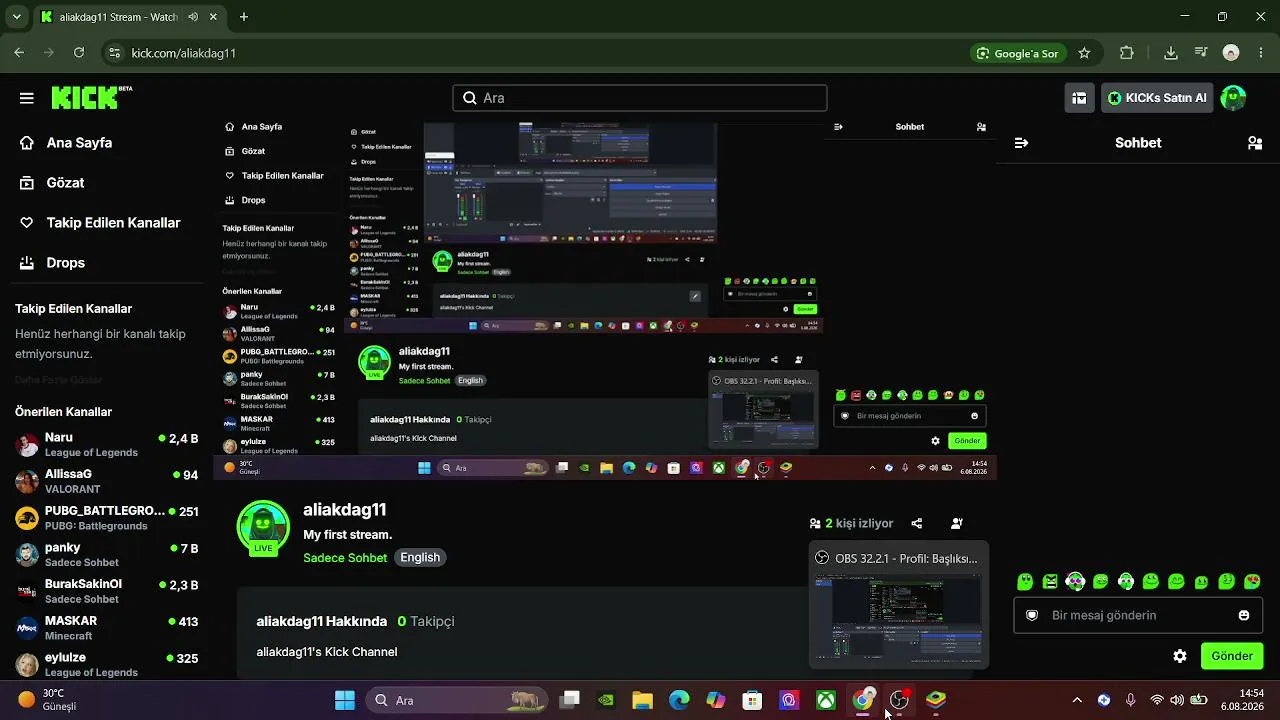Click the '2 kişi izliyor' viewer count
Viewport: 1280px width, 720px height.
[x=851, y=523]
